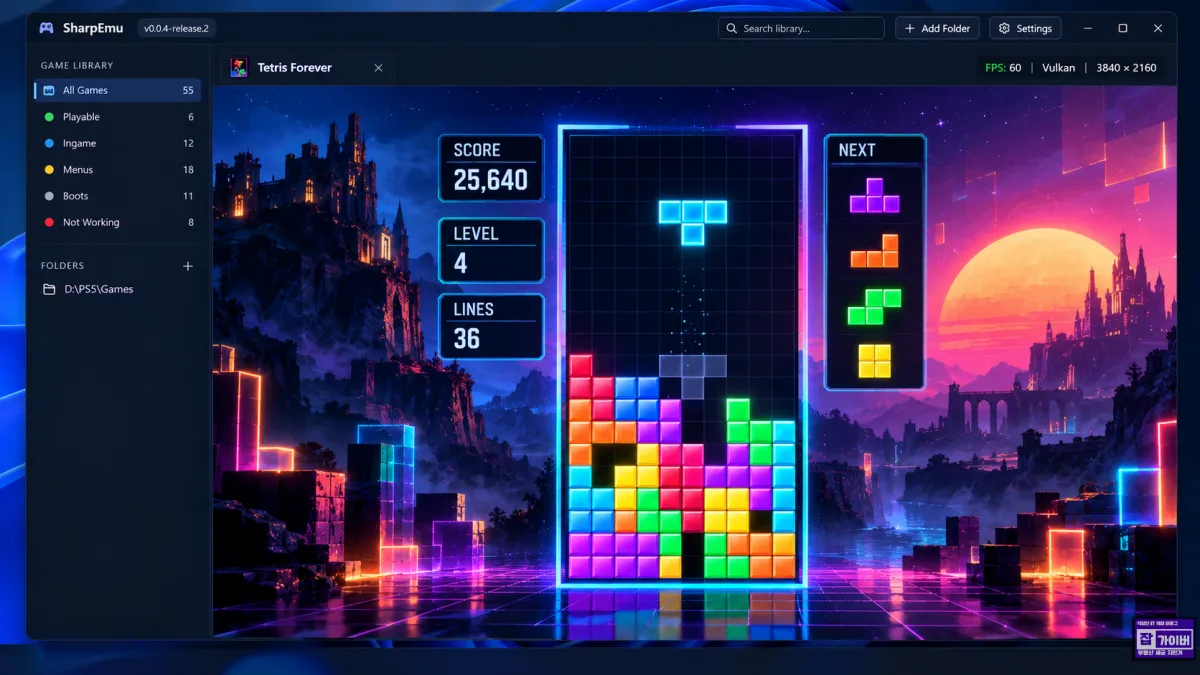
Task: Focus the Search library input field
Action: coord(801,28)
